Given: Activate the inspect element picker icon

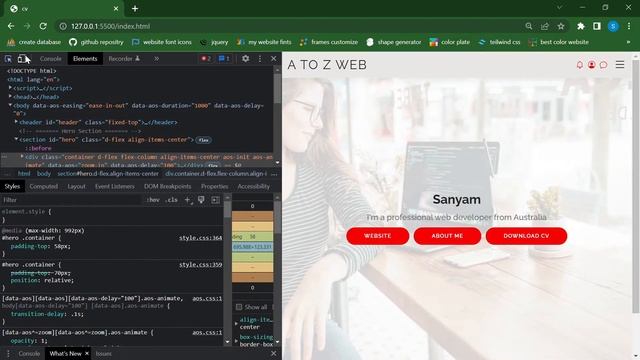Looking at the screenshot, I should [8, 59].
